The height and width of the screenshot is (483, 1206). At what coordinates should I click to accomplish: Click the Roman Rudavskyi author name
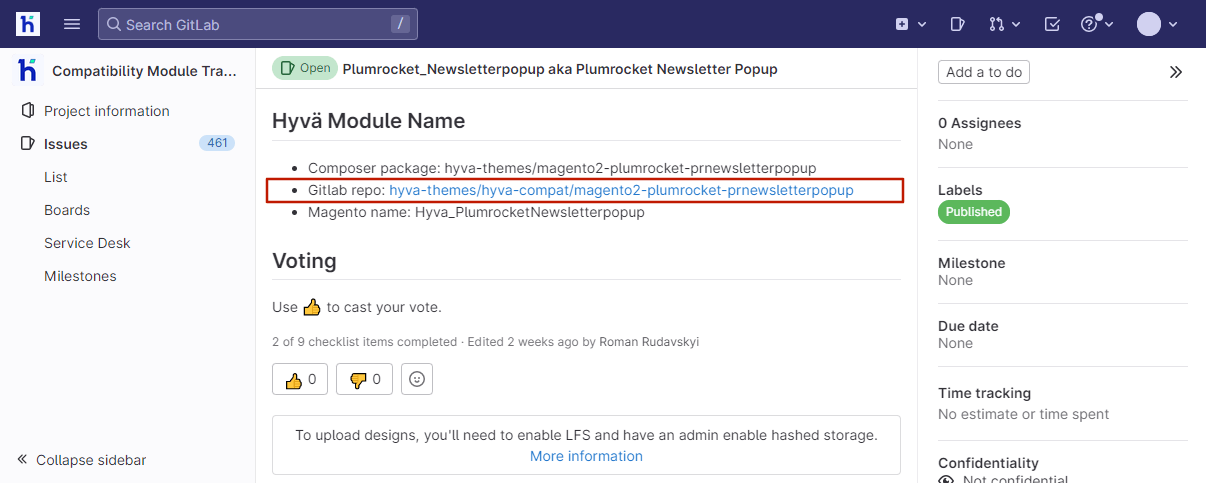pos(649,342)
